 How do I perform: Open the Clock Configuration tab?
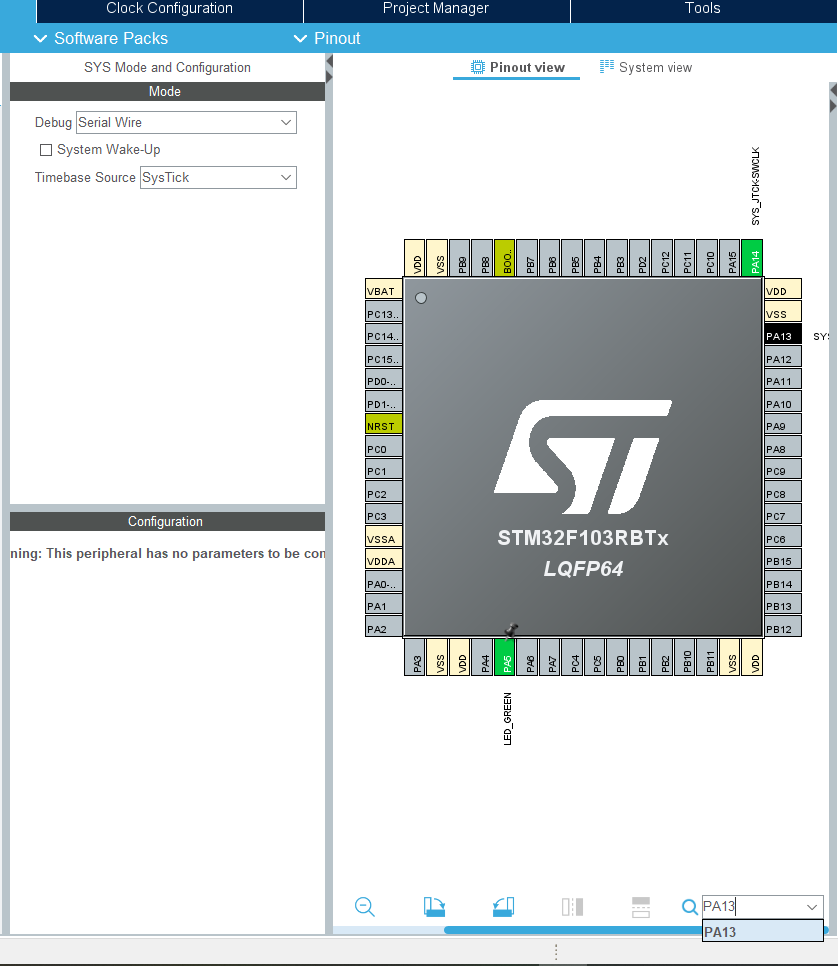coord(169,9)
